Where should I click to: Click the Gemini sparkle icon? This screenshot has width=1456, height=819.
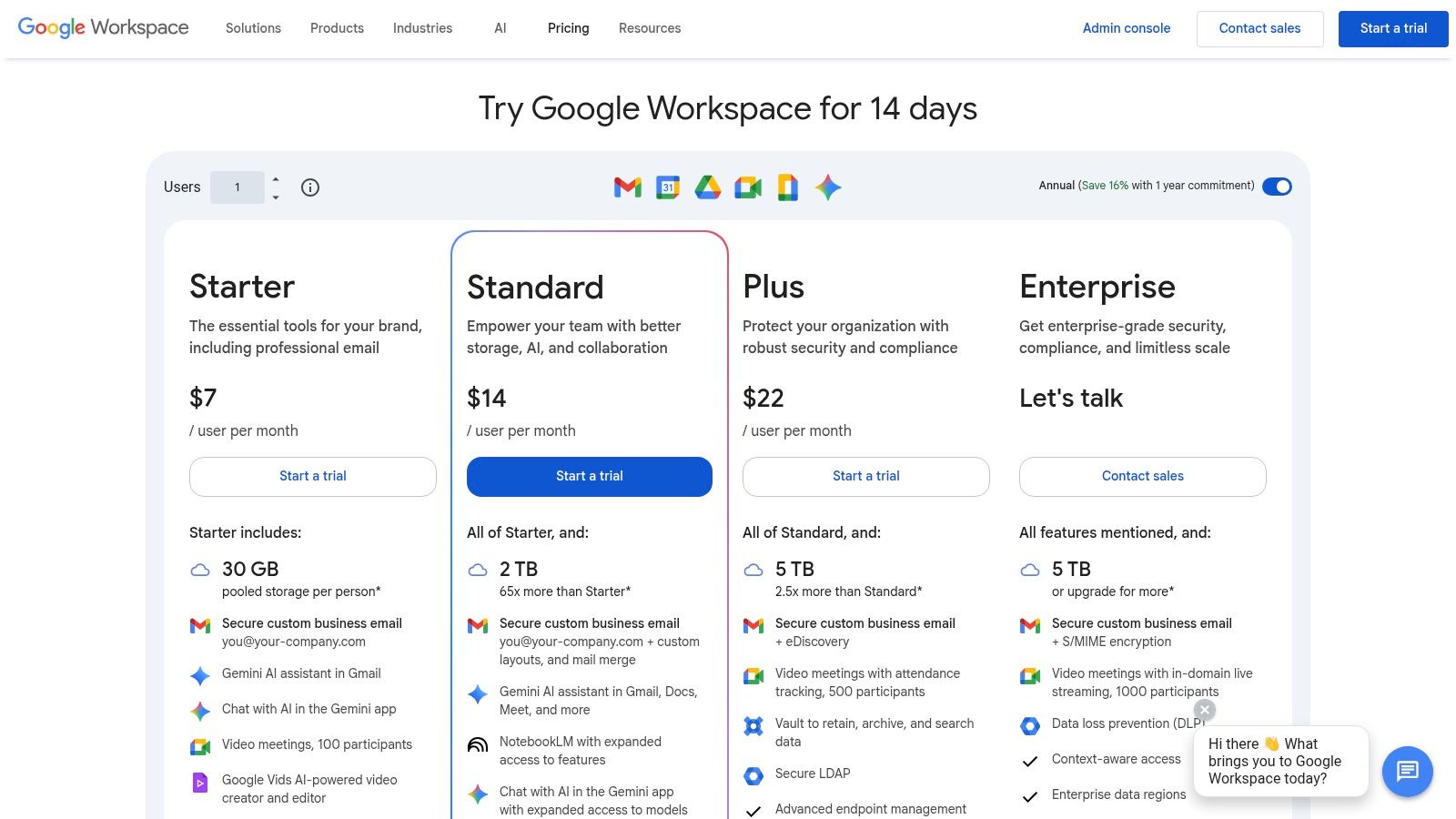click(827, 187)
